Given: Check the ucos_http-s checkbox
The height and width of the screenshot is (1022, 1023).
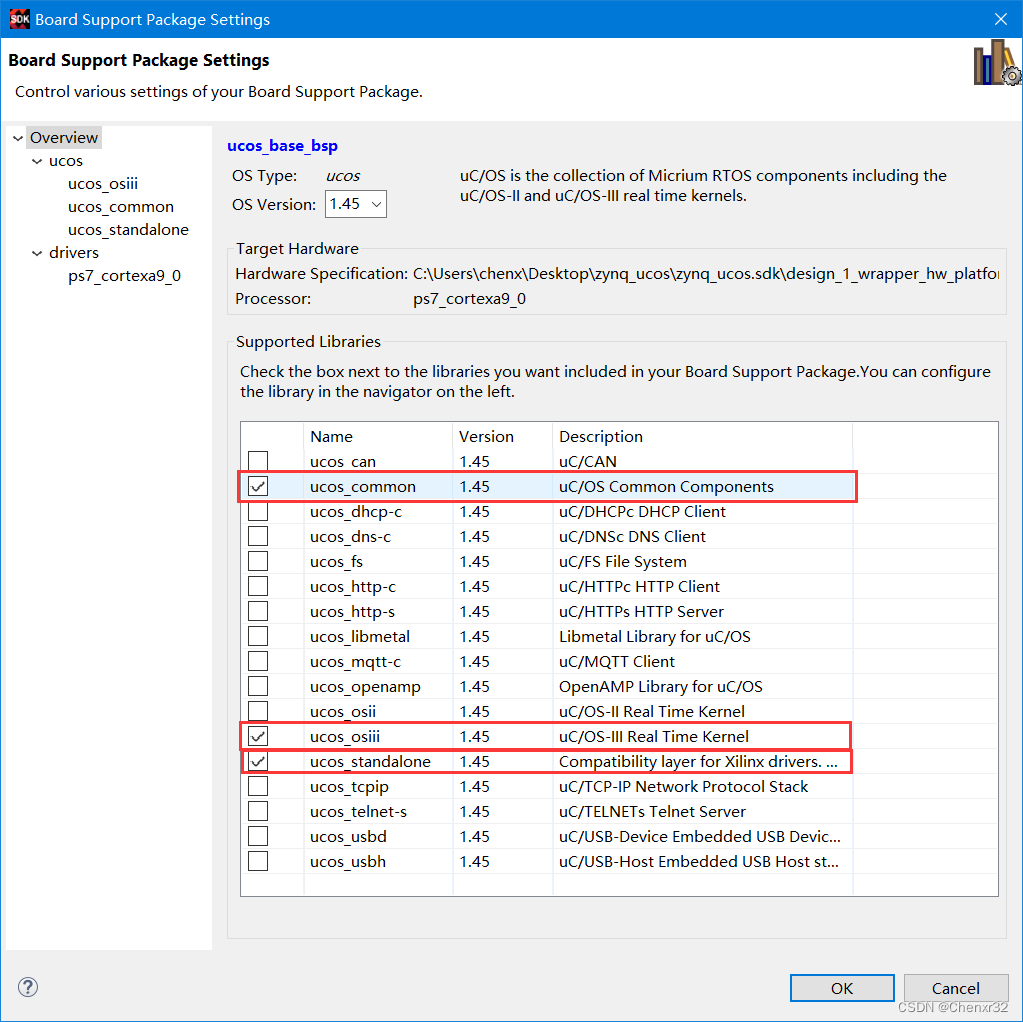Looking at the screenshot, I should pos(258,611).
